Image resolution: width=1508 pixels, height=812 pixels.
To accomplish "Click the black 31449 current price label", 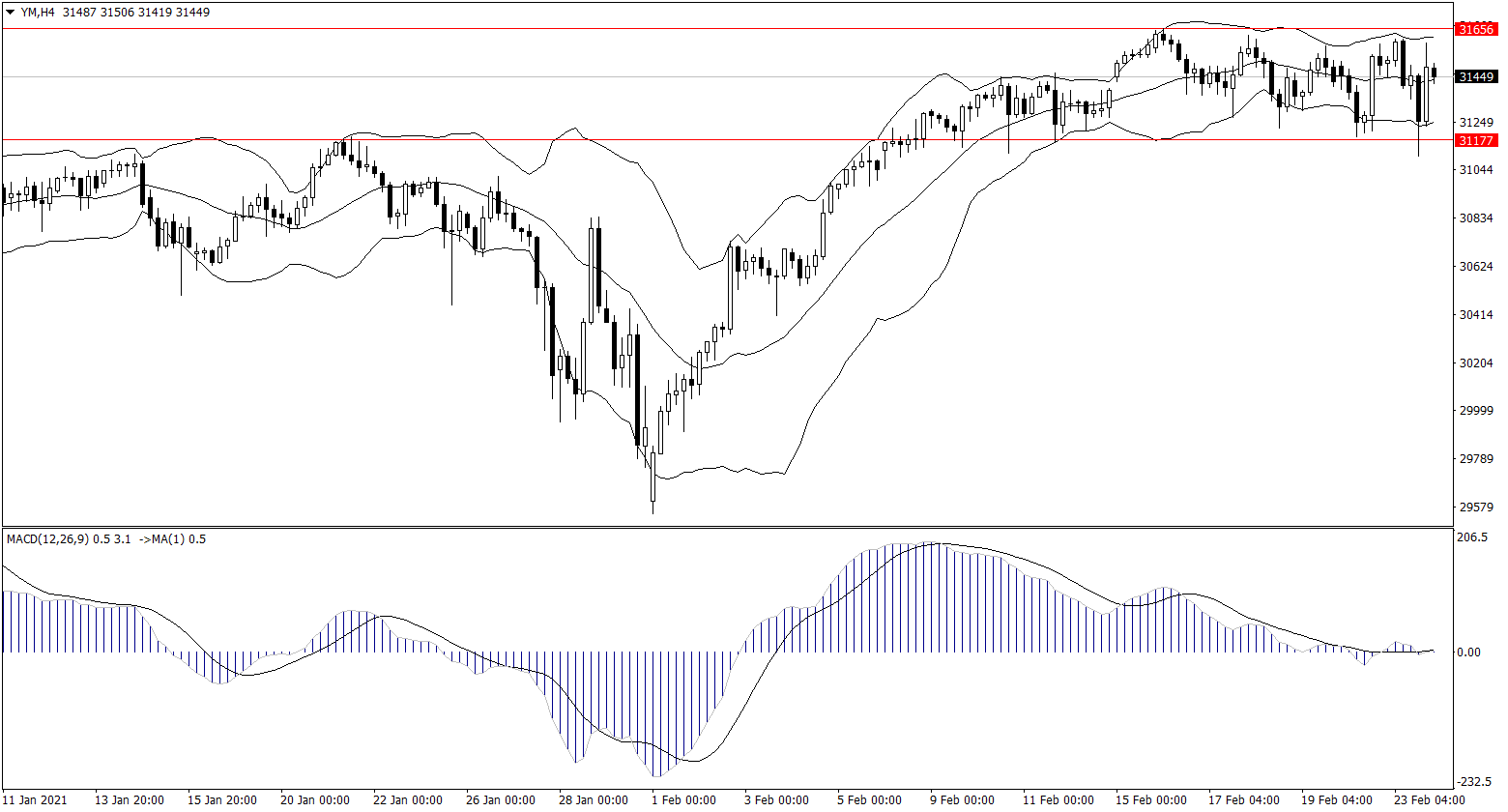I will 1476,76.
